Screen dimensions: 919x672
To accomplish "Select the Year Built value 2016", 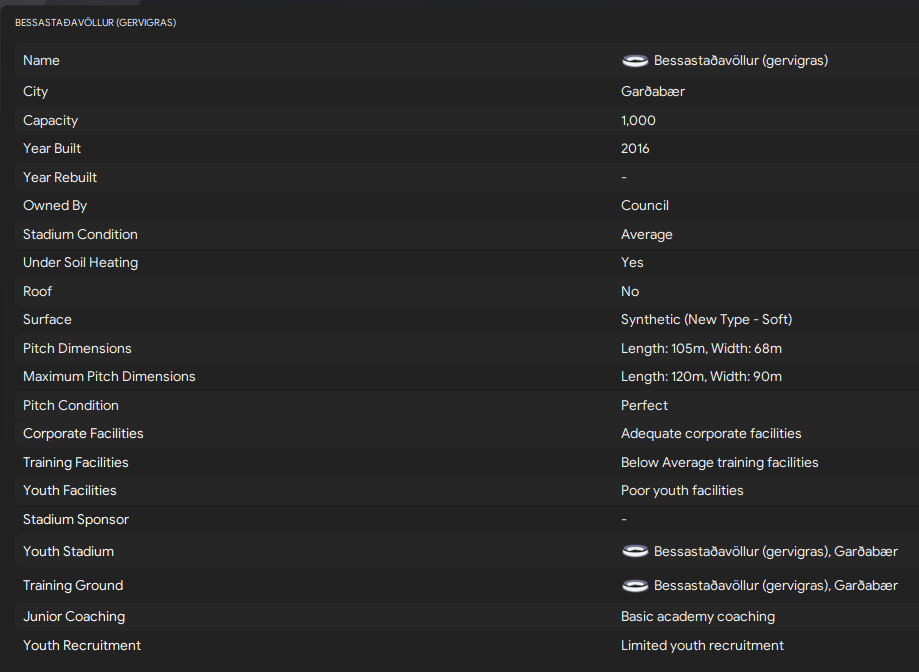I will pyautogui.click(x=635, y=149).
